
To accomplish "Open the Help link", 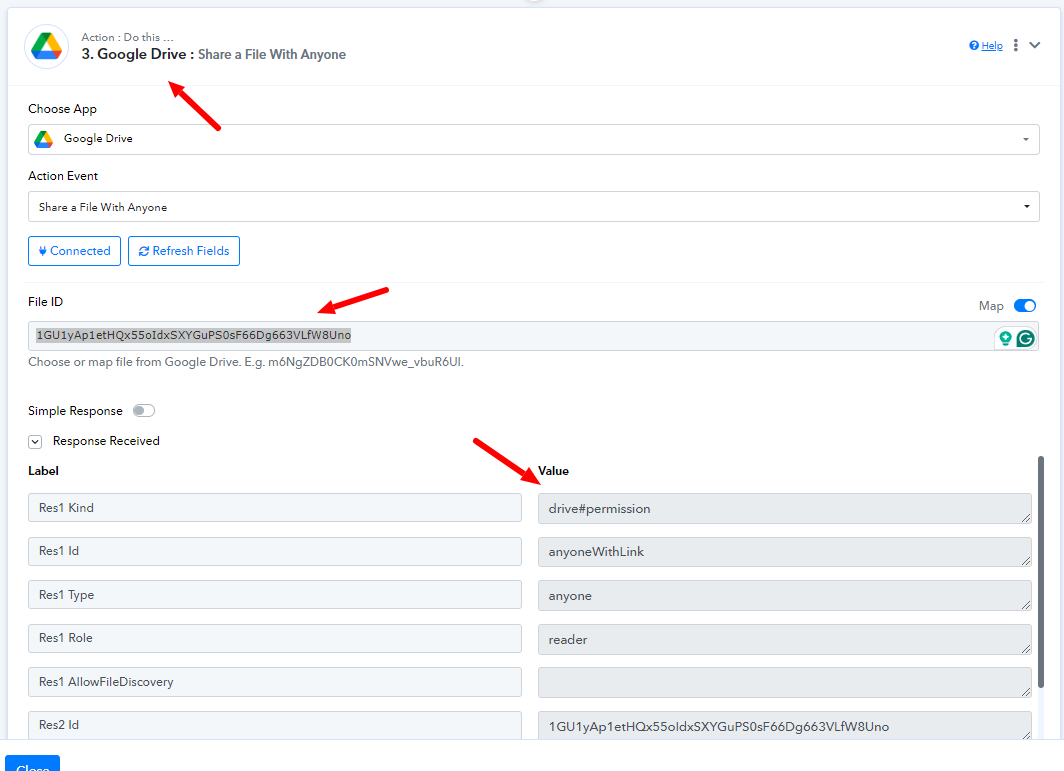I will [x=991, y=46].
